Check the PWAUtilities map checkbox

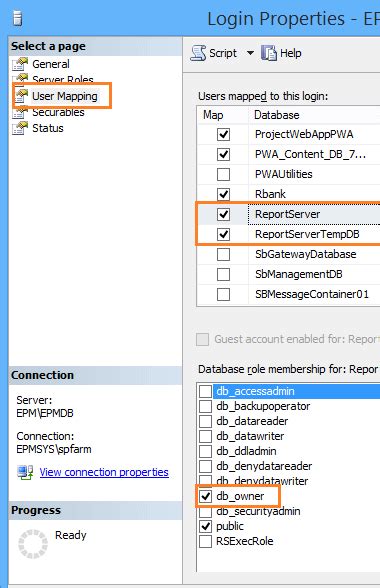click(224, 174)
